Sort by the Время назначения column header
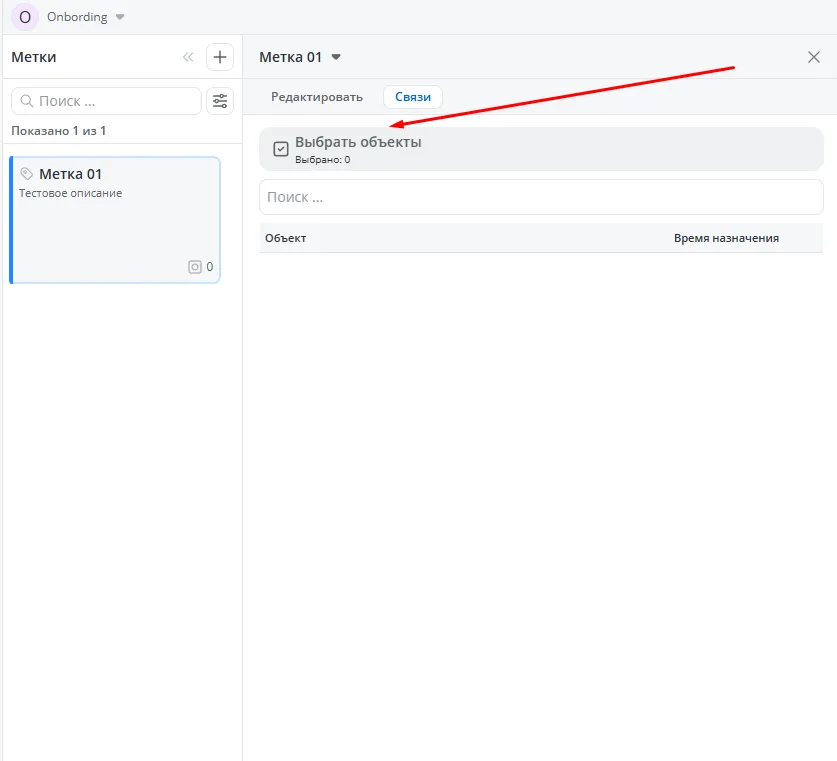The image size is (837, 761). point(726,238)
